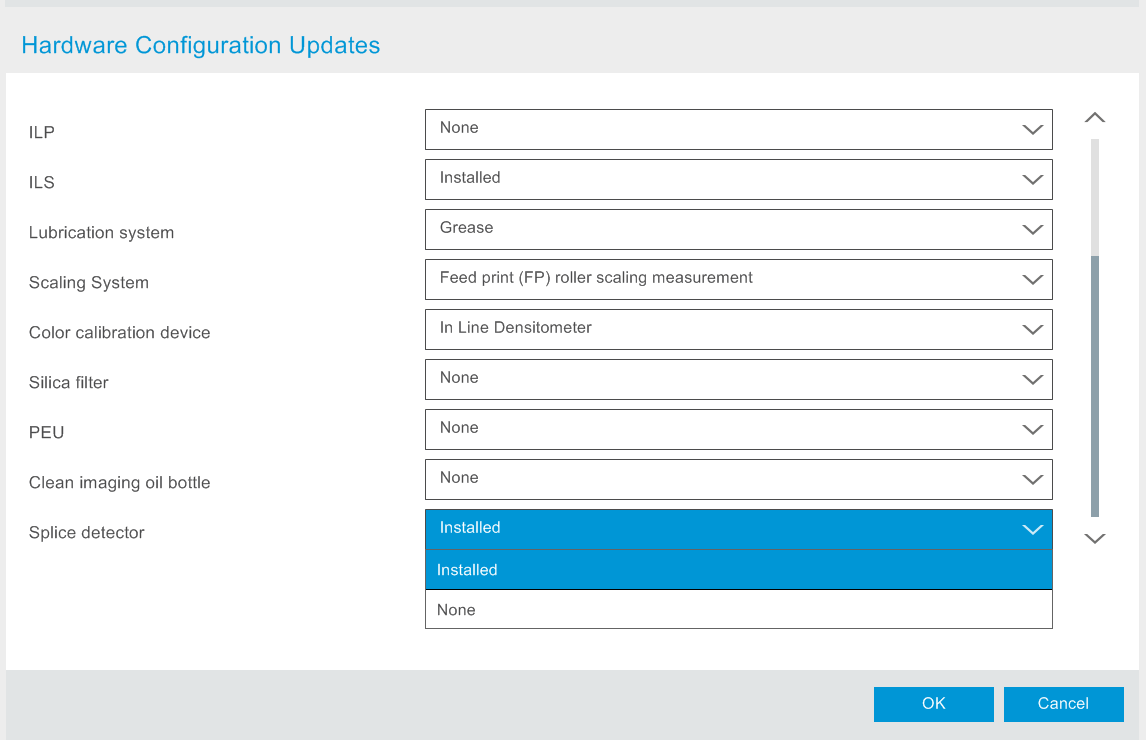Click the ILP dropdown chevron icon

[1032, 129]
